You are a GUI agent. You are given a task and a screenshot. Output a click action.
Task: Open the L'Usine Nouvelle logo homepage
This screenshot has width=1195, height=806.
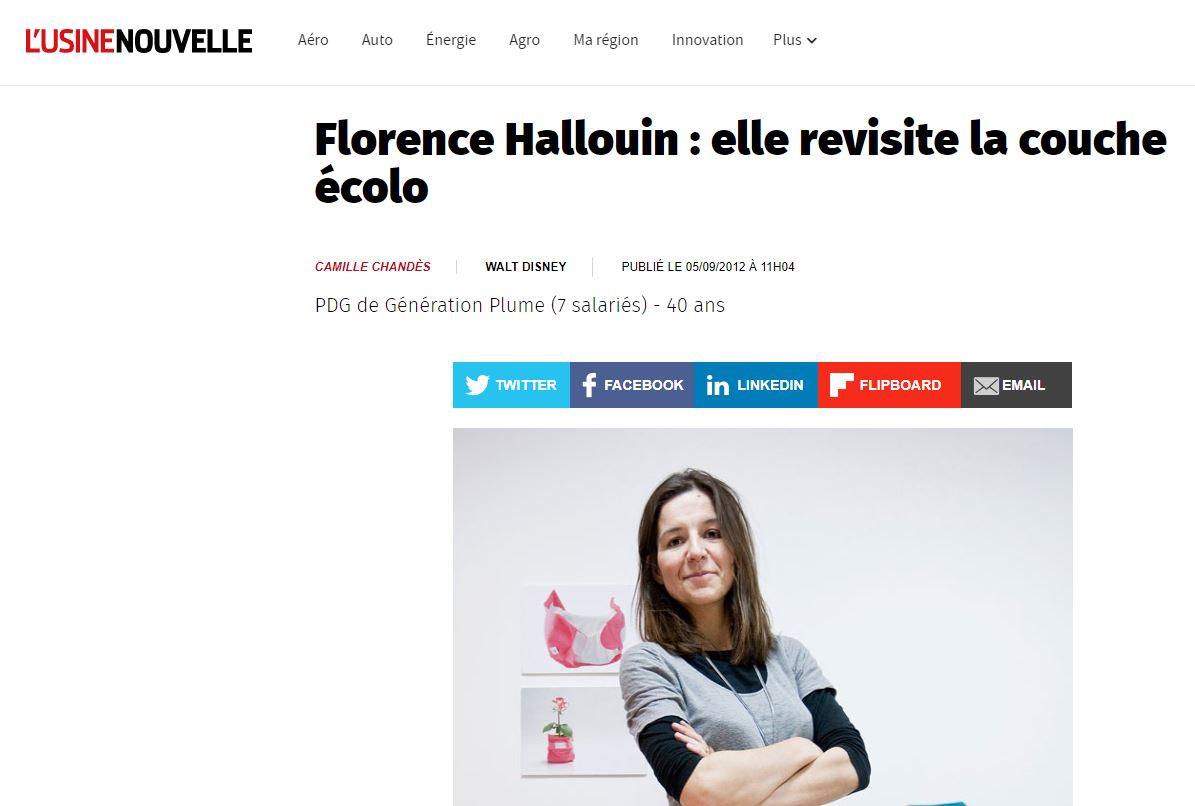[x=139, y=41]
